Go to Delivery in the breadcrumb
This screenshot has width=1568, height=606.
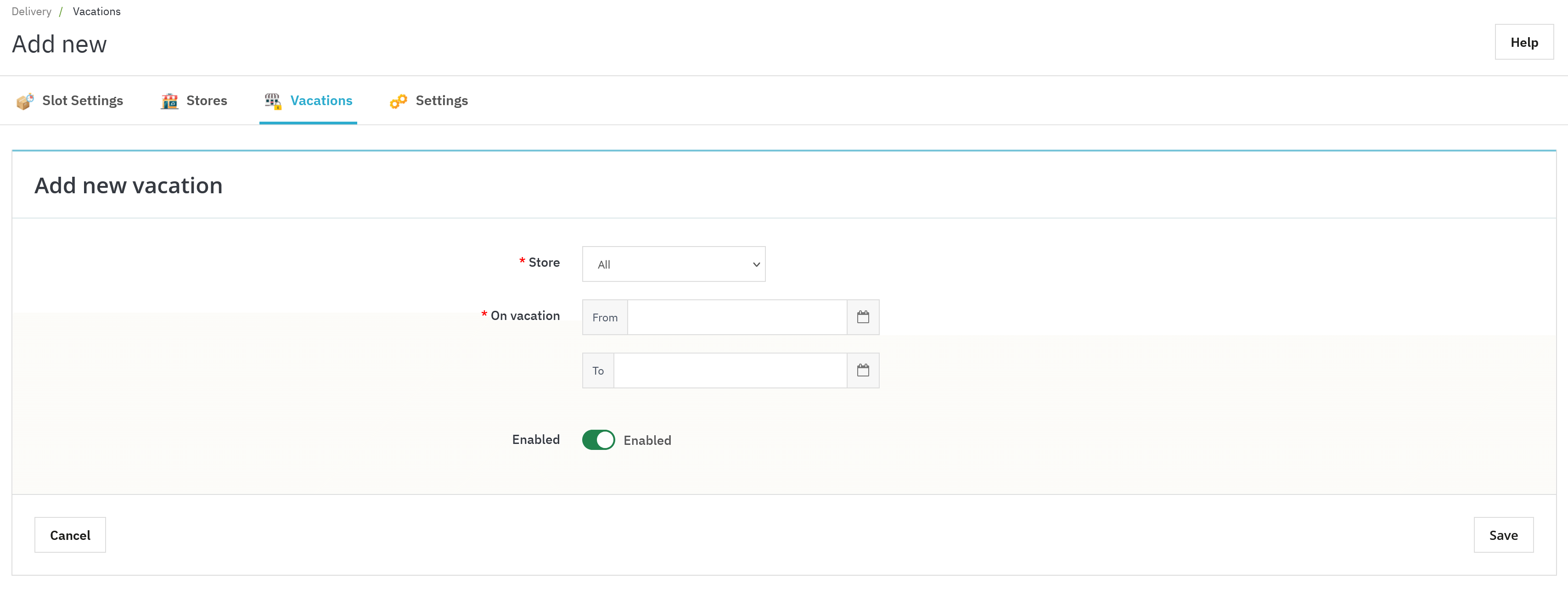click(x=32, y=11)
